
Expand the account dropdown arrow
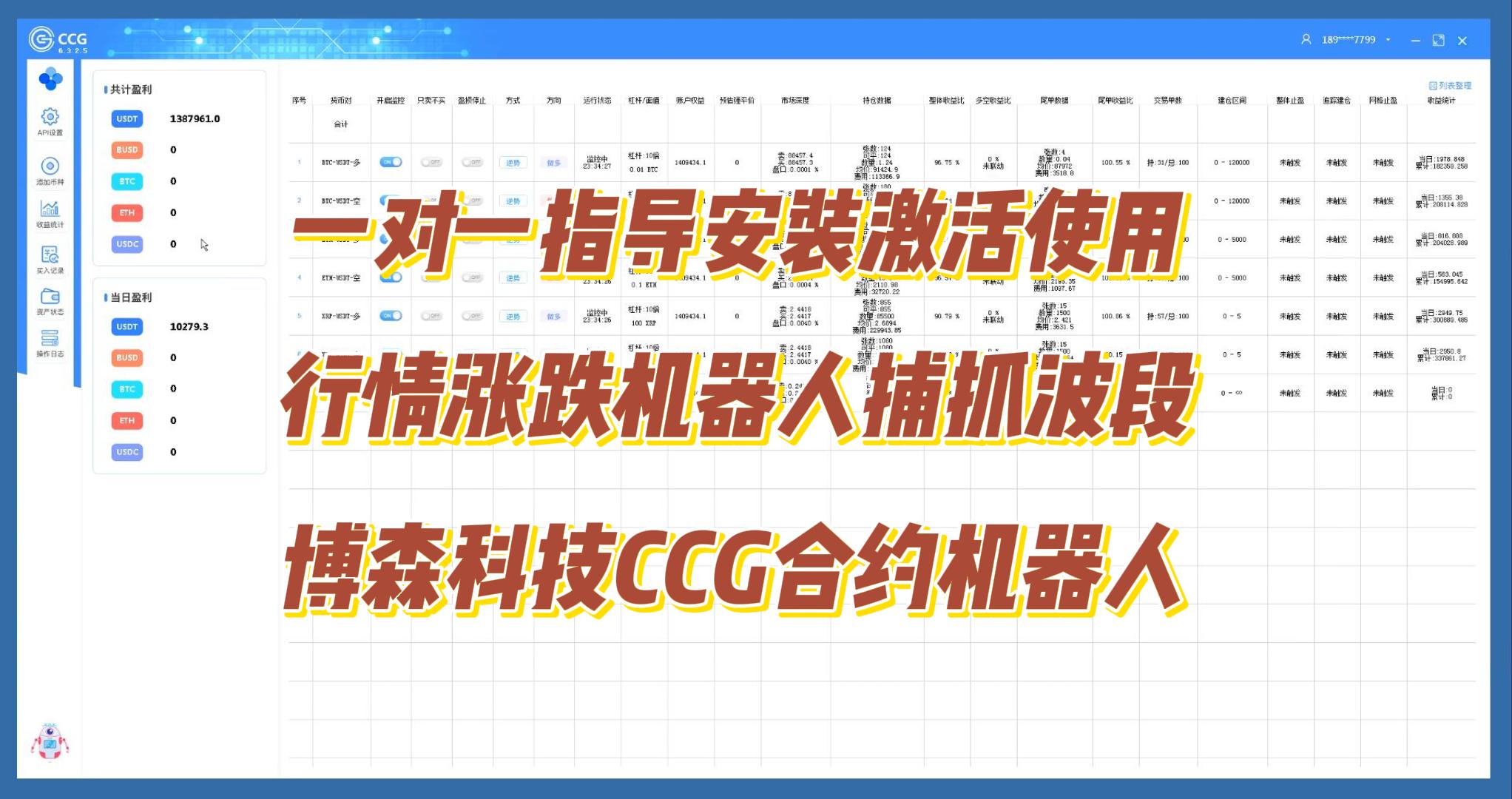tap(1388, 40)
